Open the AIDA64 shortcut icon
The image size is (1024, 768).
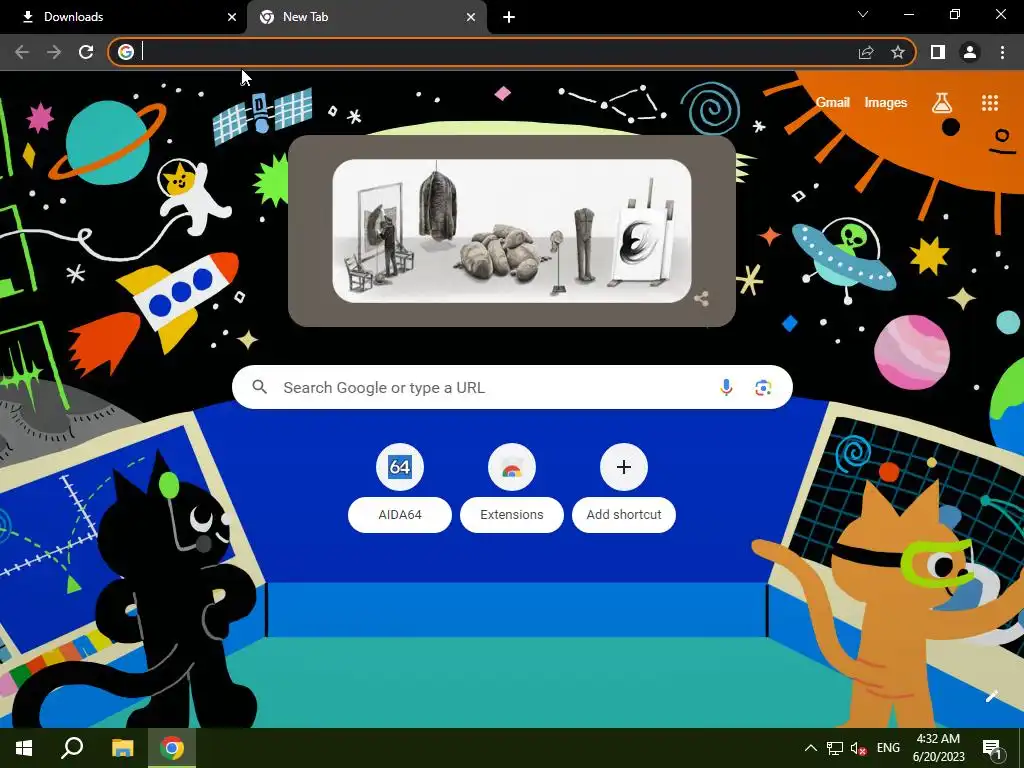coord(400,467)
